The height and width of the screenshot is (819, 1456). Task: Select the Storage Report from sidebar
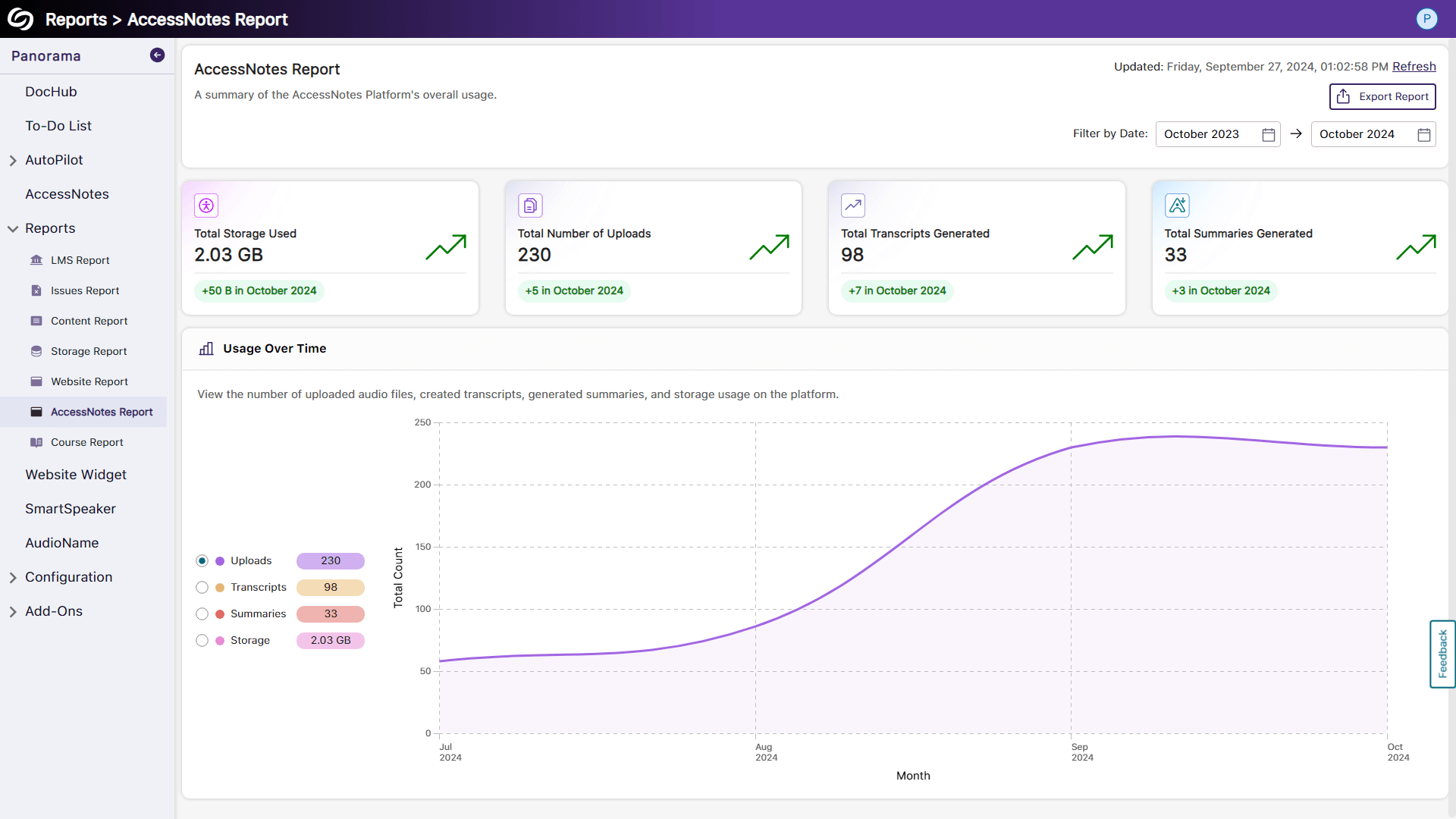coord(88,350)
